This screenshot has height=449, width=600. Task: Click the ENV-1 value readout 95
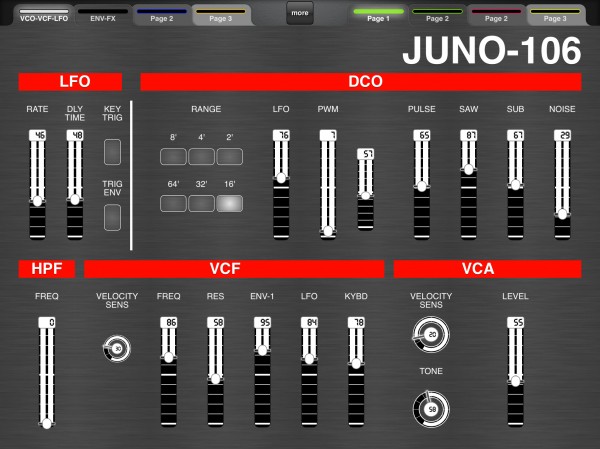coord(262,322)
